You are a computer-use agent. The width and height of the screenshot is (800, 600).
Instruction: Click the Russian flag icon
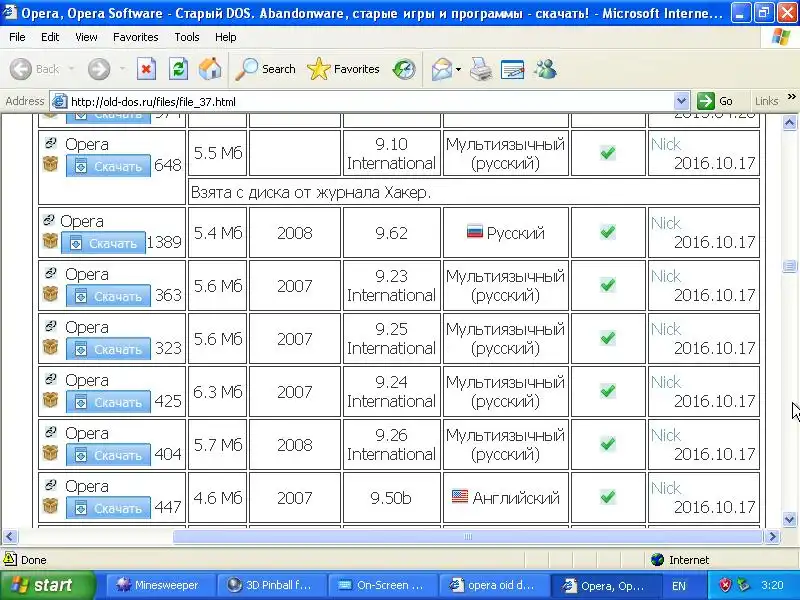(x=474, y=232)
